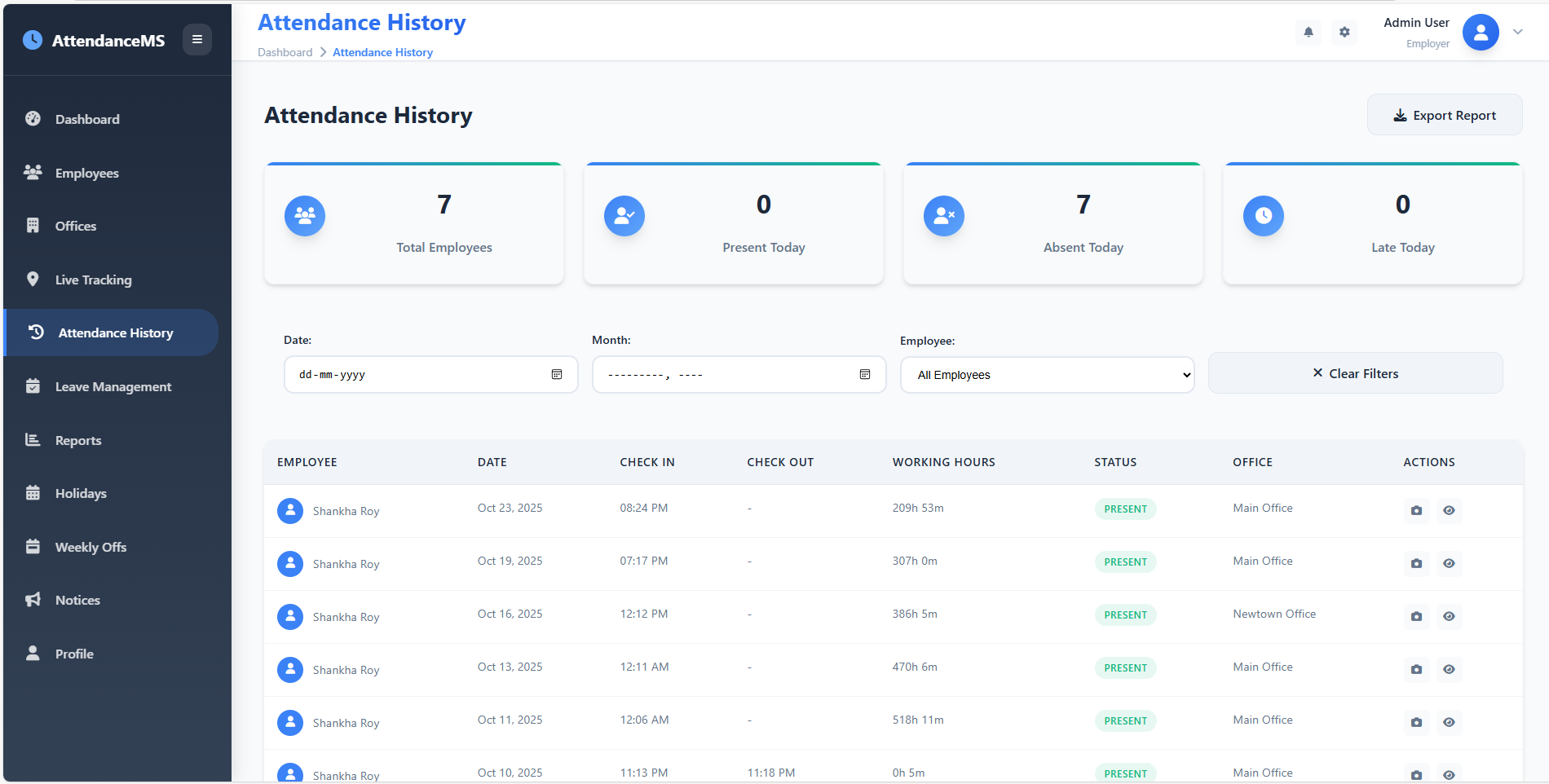Click the Live Tracking location pin icon
Viewport: 1549px width, 784px height.
33,279
